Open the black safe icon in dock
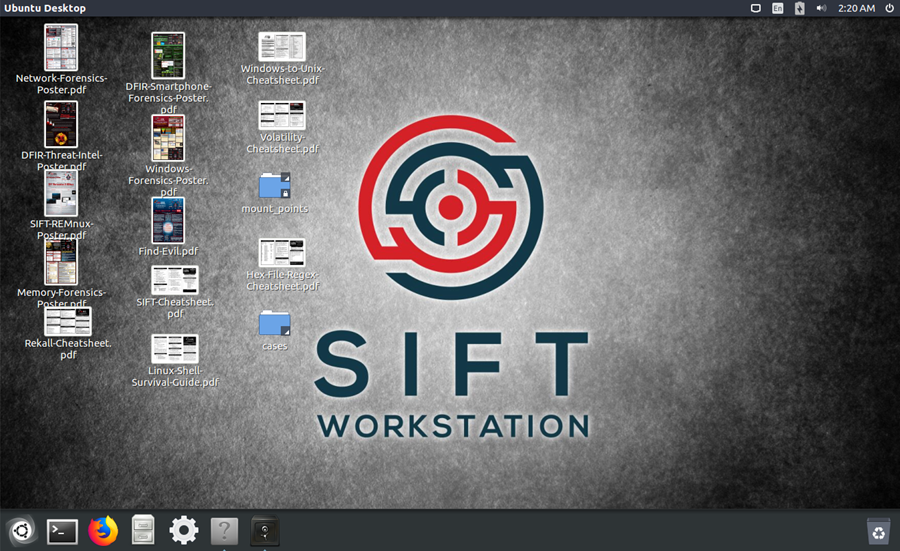The image size is (900, 551). (265, 531)
